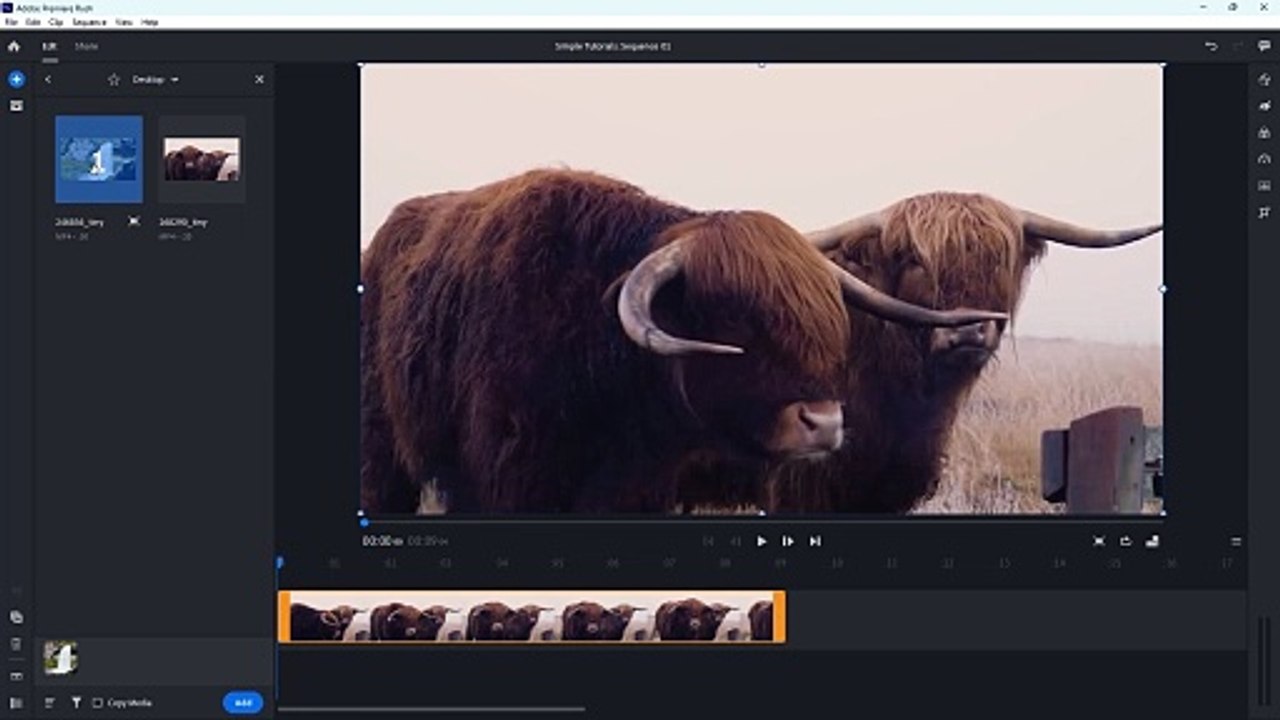Open the View menu

(x=124, y=22)
